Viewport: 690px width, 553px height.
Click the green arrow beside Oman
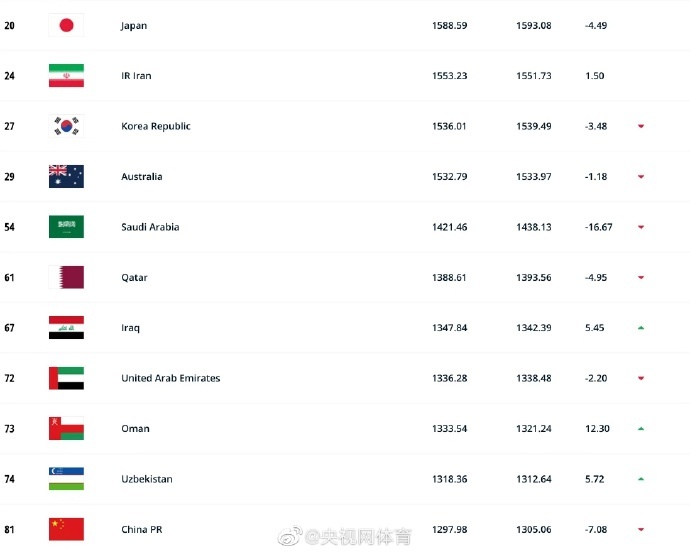coord(640,428)
